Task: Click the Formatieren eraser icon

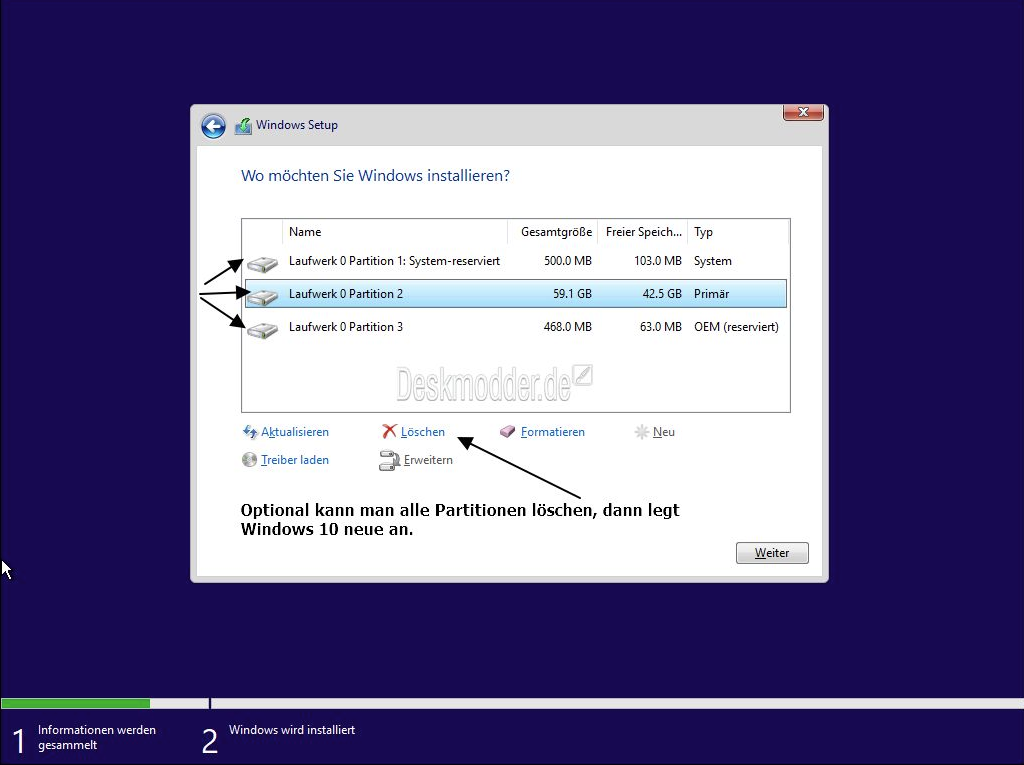Action: (507, 432)
